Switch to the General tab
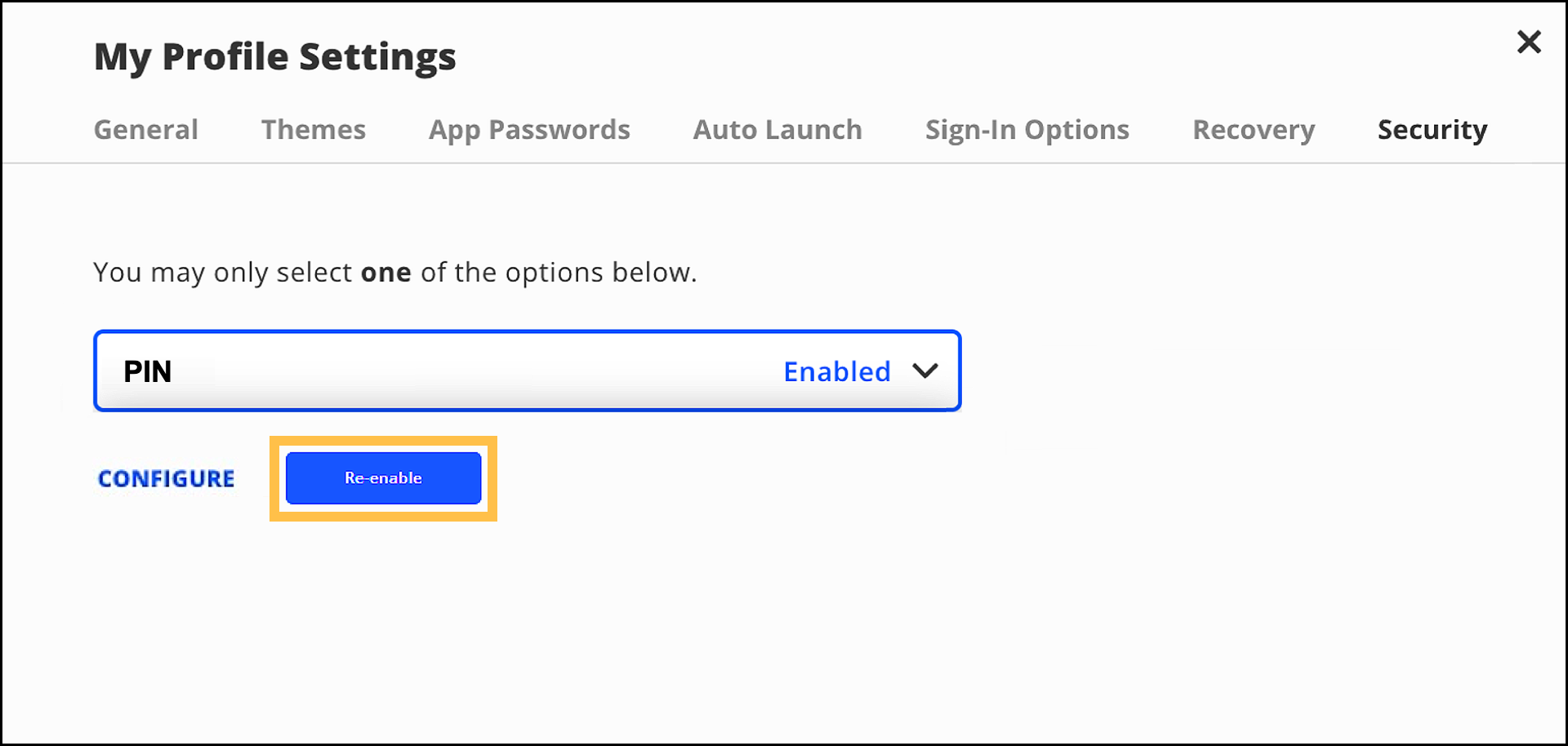 [x=145, y=129]
